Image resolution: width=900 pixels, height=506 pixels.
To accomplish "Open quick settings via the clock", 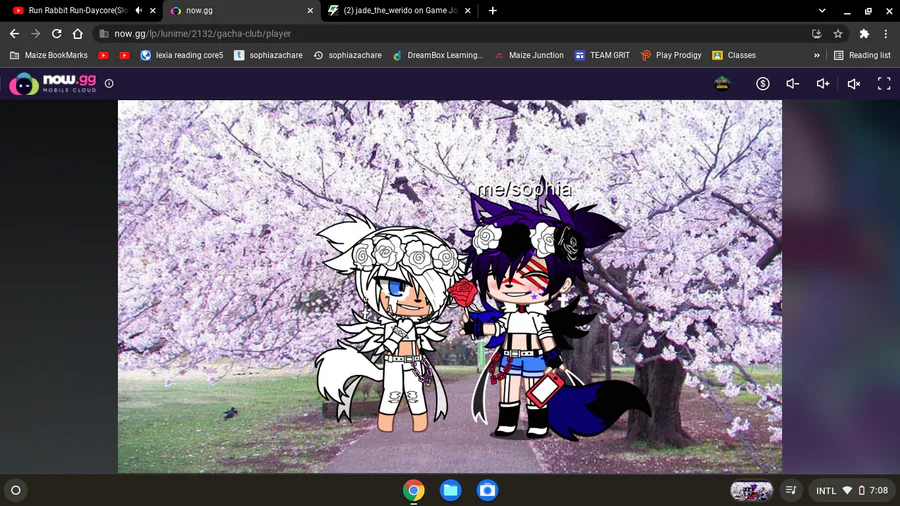I will point(879,491).
